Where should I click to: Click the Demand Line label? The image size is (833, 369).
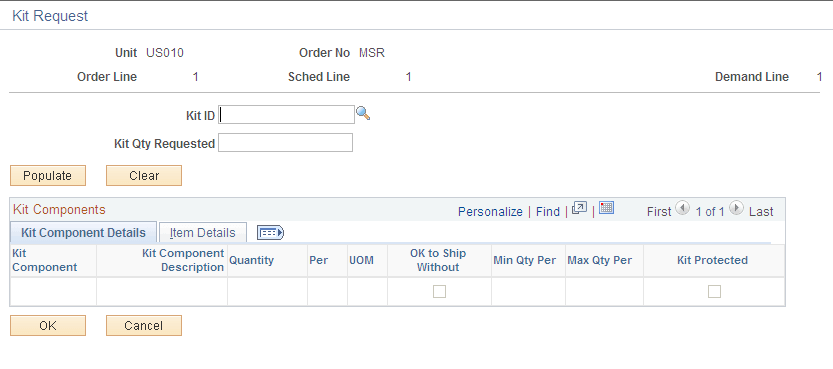pyautogui.click(x=752, y=77)
